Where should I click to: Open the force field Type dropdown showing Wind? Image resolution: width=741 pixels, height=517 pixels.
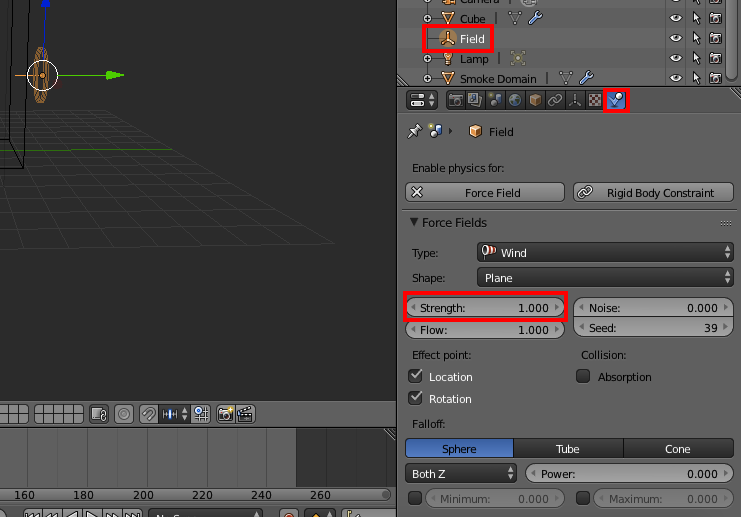pos(605,252)
